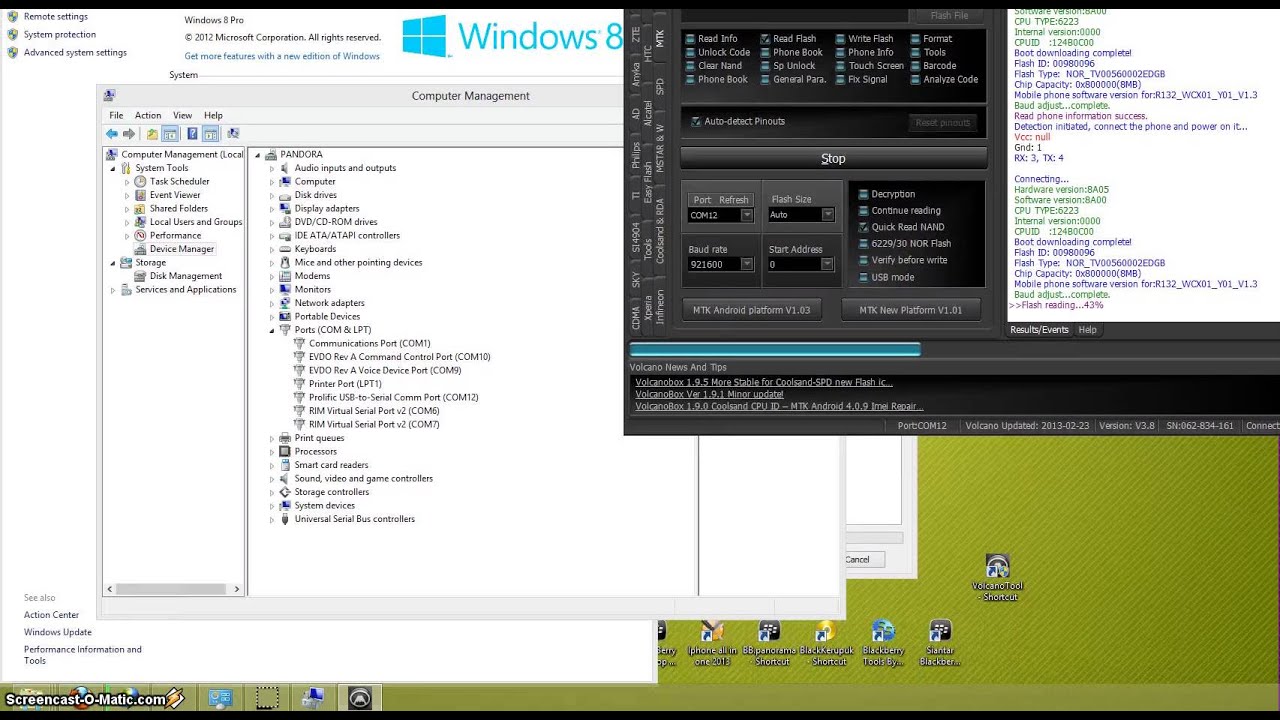The image size is (1280, 720).
Task: Click the up-one-level folder toolbar icon
Action: 152,134
